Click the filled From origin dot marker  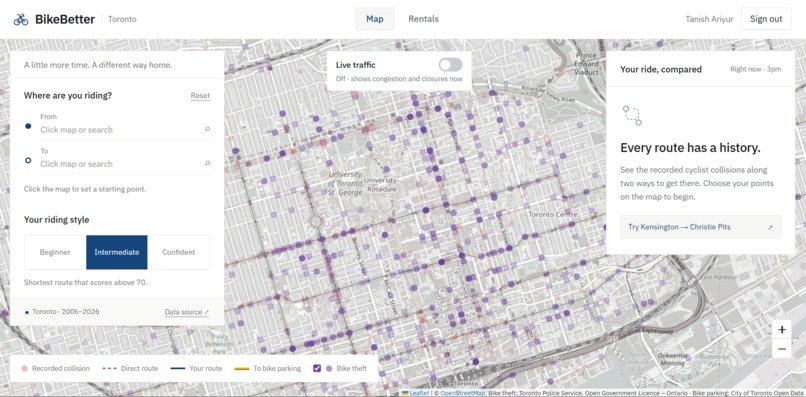point(28,126)
